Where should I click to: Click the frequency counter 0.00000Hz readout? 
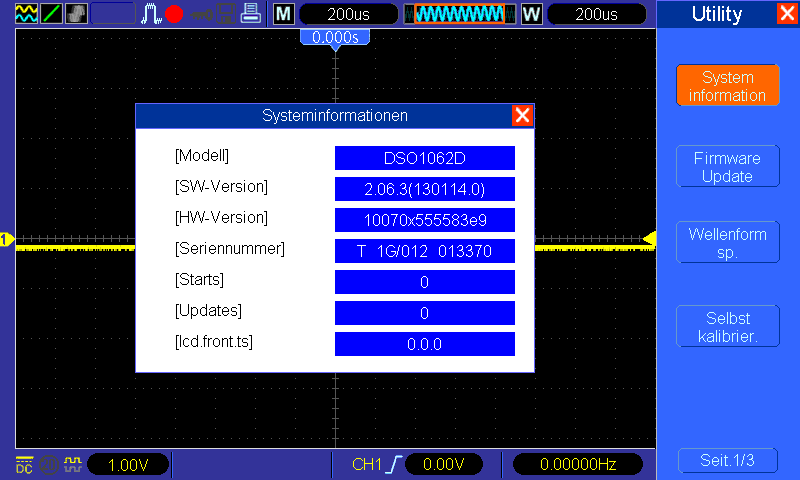pos(578,464)
